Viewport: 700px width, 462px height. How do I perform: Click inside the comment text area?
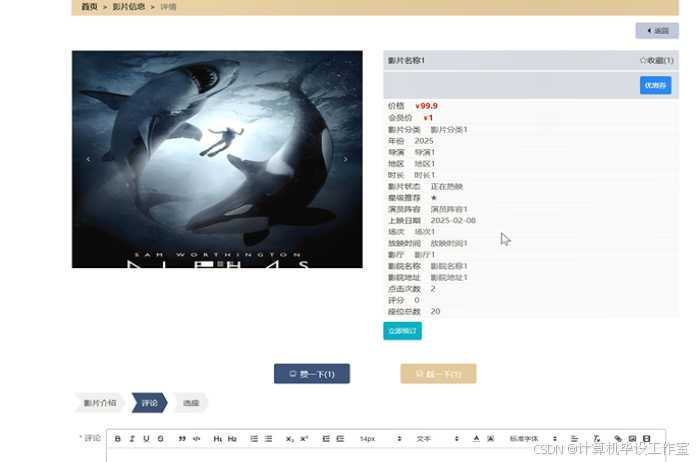[386, 455]
